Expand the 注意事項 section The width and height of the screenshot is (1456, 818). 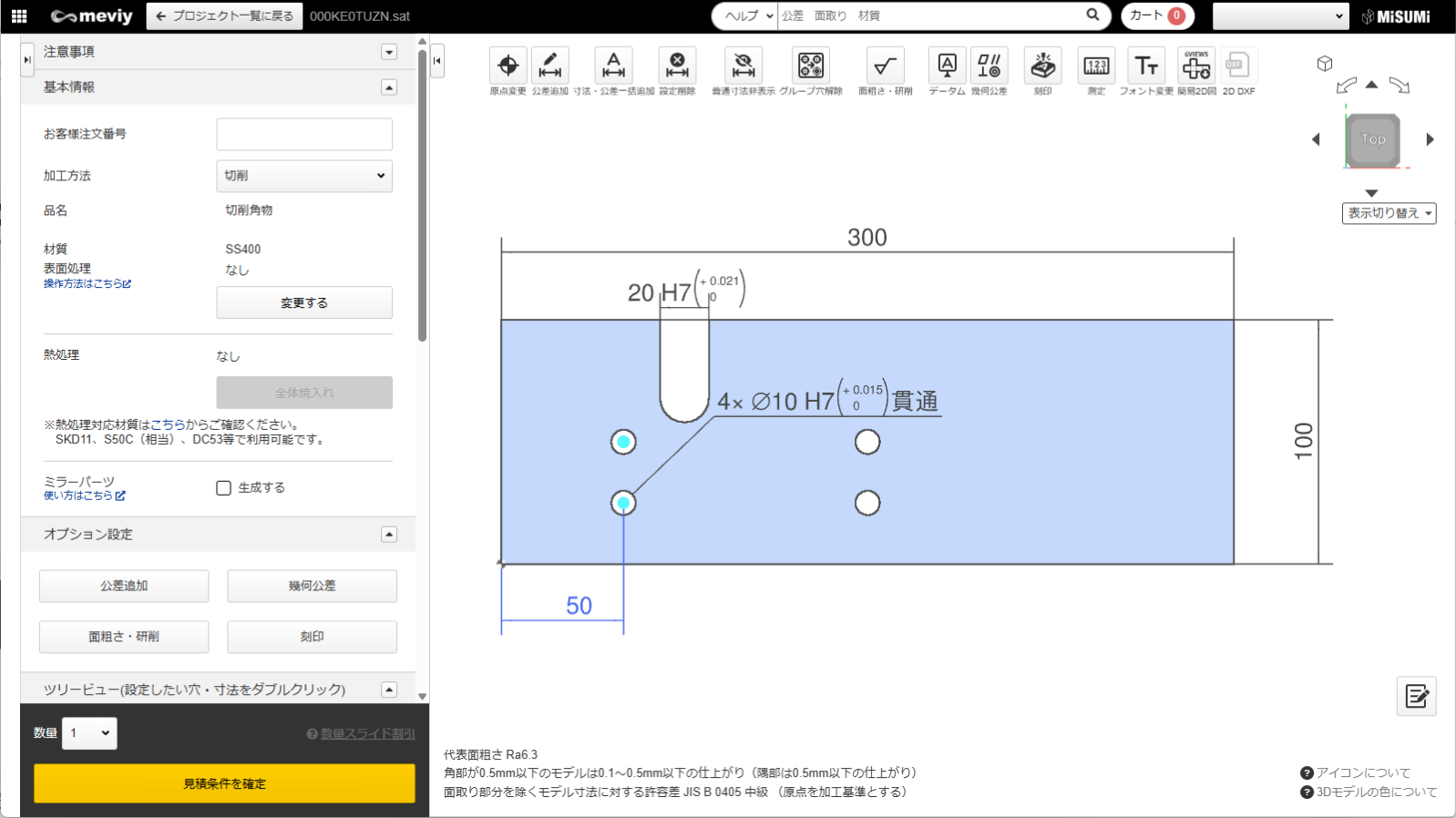click(389, 52)
